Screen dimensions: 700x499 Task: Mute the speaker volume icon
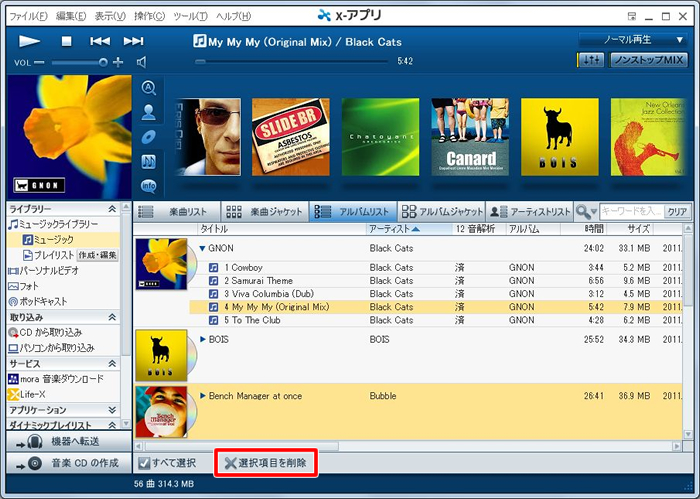pos(141,62)
